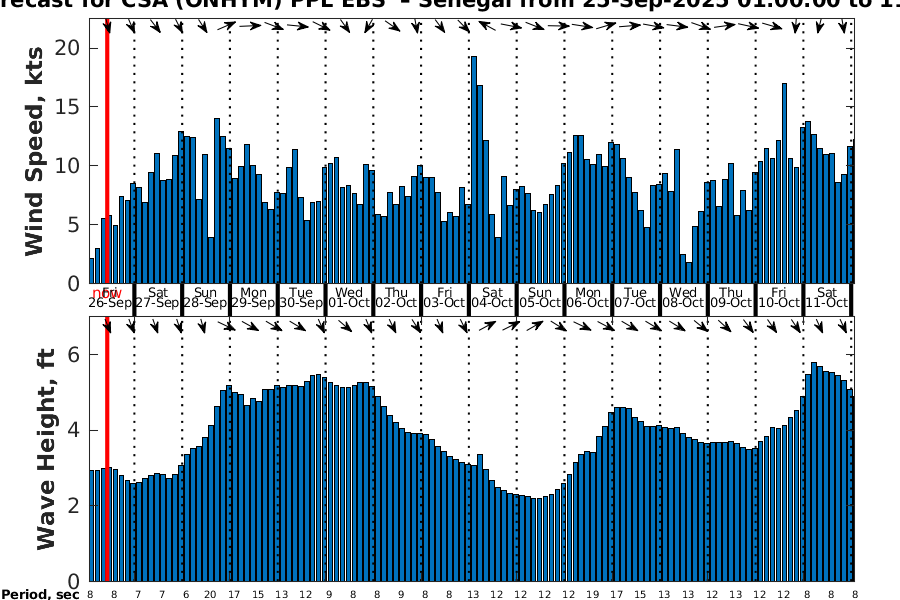The width and height of the screenshot is (900, 600).
Task: Pick the Sun 05-Oct date label
Action: 540,298
